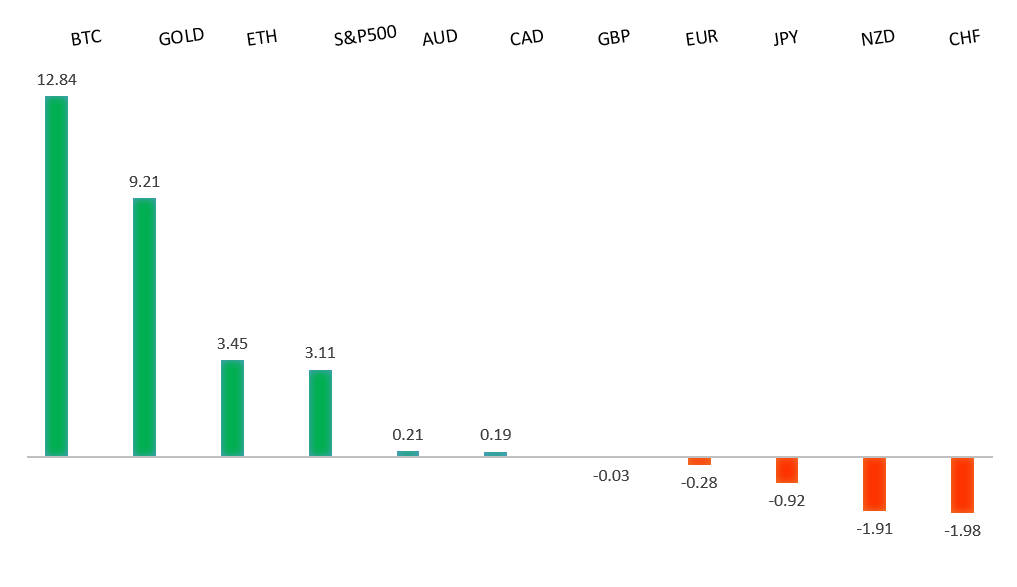Click the red JPY bar

(x=787, y=470)
